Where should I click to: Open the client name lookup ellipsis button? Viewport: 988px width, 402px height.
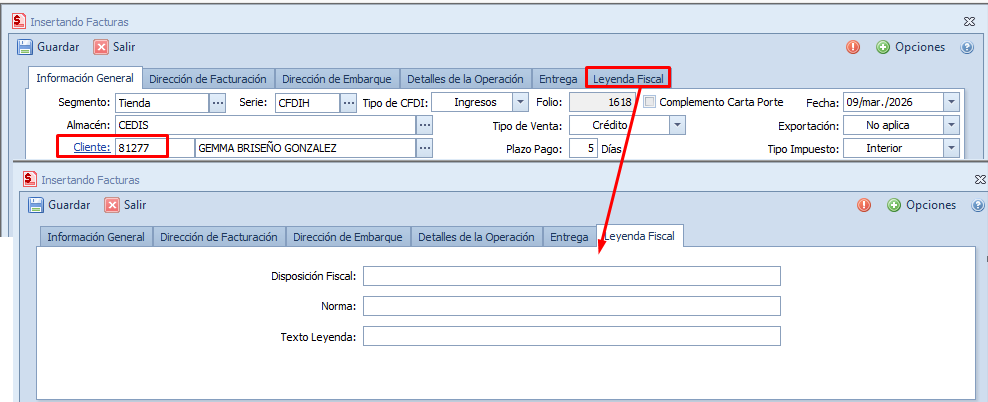tap(425, 148)
